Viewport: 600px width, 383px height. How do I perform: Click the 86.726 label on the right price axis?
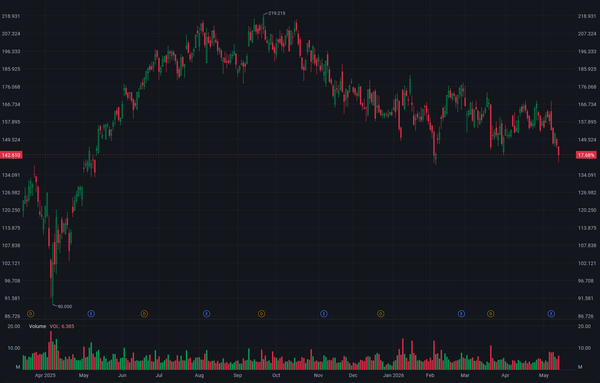click(587, 316)
